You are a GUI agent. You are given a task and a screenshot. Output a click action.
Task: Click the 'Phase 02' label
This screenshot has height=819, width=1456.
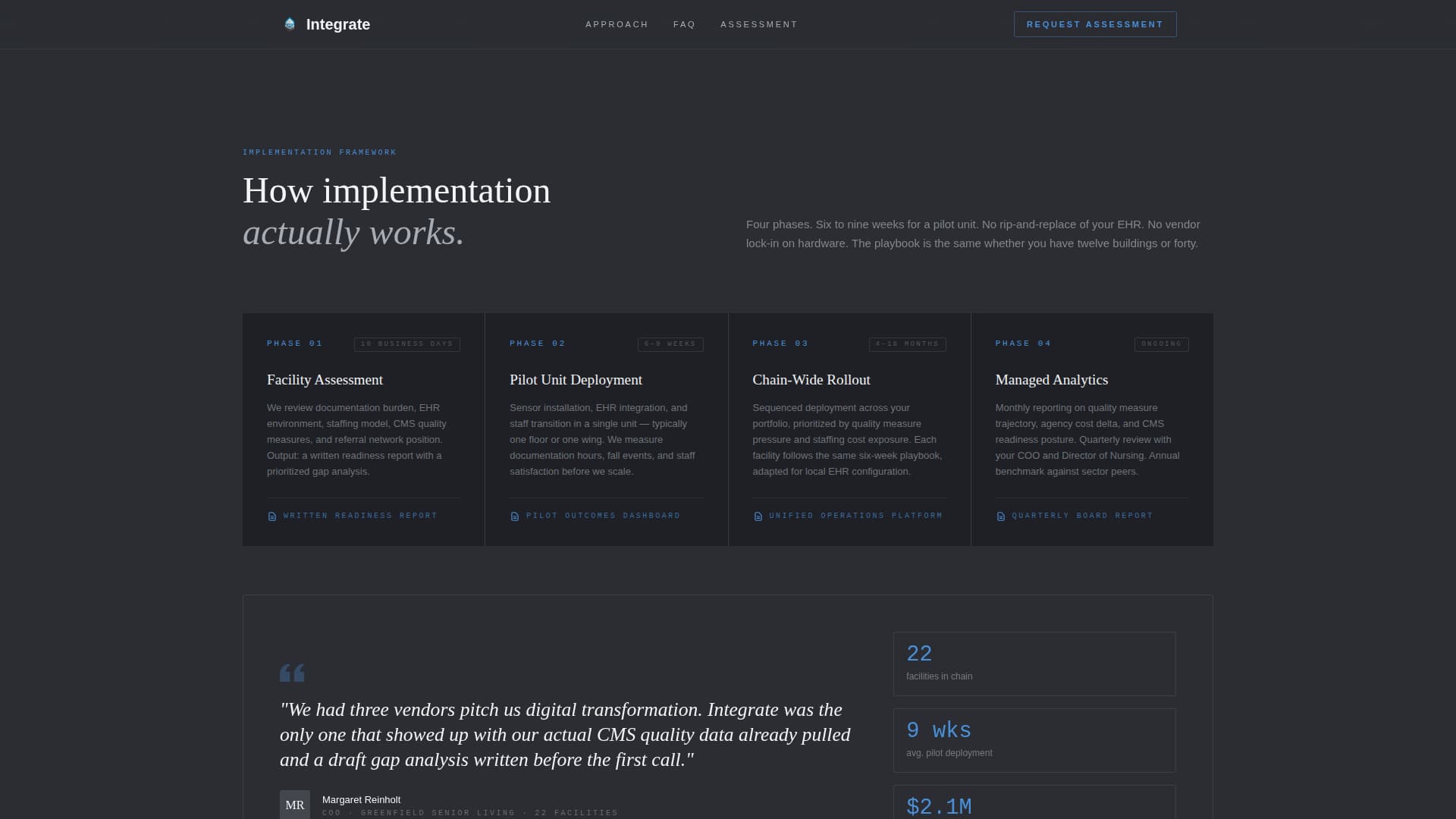[x=538, y=344]
